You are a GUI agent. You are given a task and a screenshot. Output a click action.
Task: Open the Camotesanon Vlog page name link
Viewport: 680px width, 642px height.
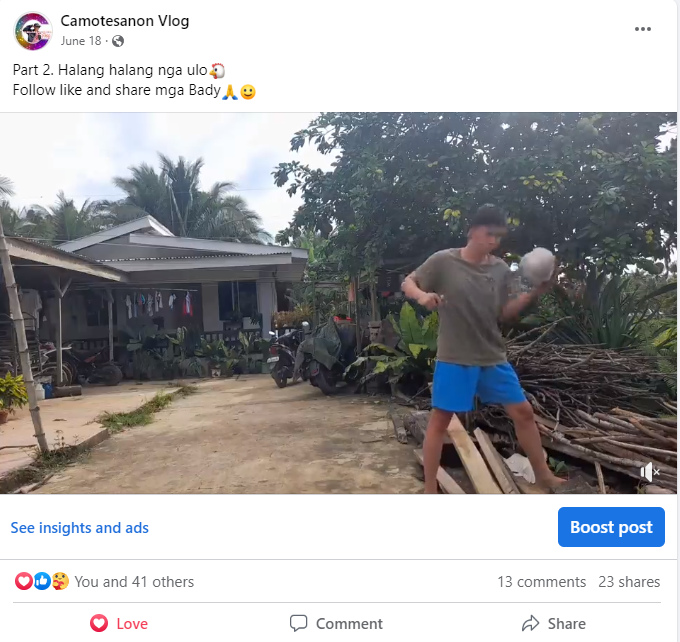[x=124, y=21]
